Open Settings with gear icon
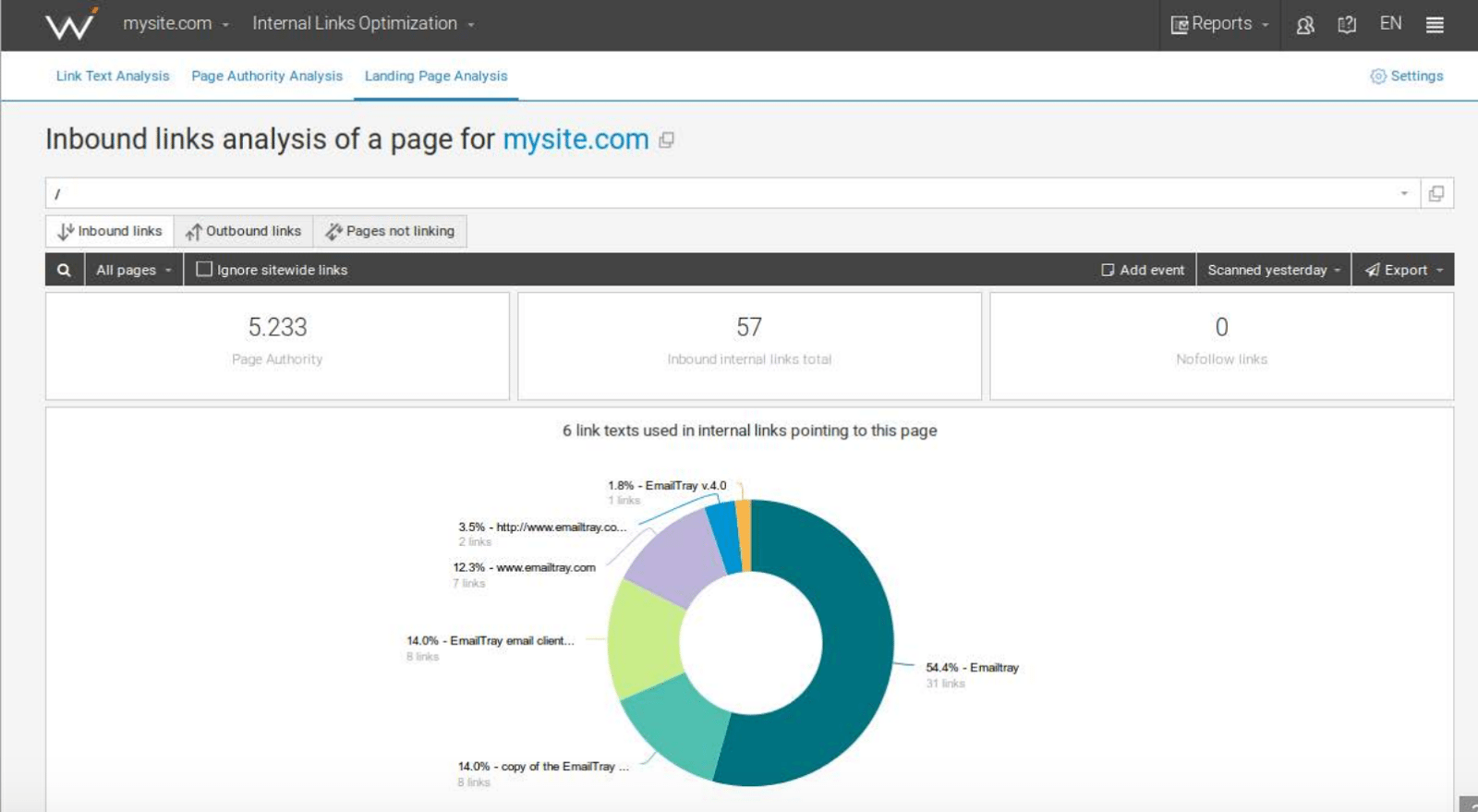This screenshot has width=1478, height=812. pyautogui.click(x=1406, y=76)
